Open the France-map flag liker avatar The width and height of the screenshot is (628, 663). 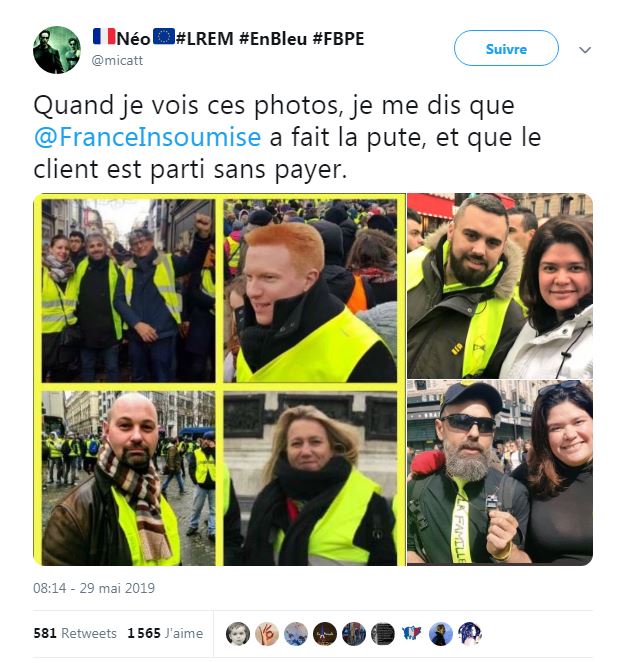(412, 634)
